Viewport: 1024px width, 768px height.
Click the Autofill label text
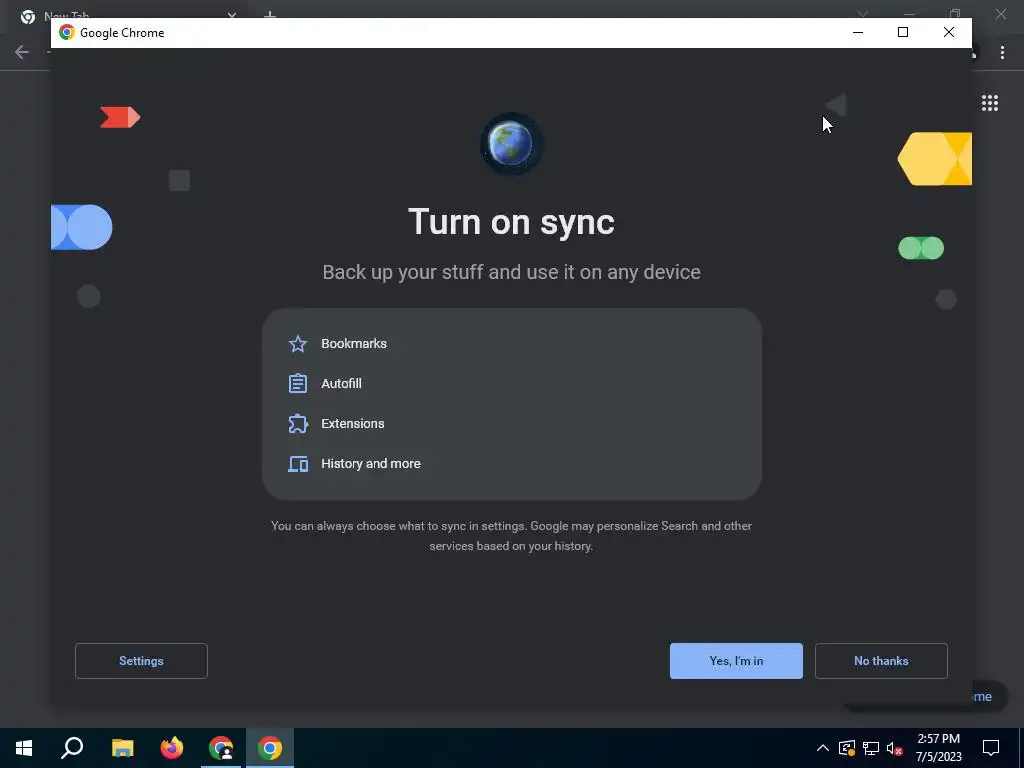[342, 383]
